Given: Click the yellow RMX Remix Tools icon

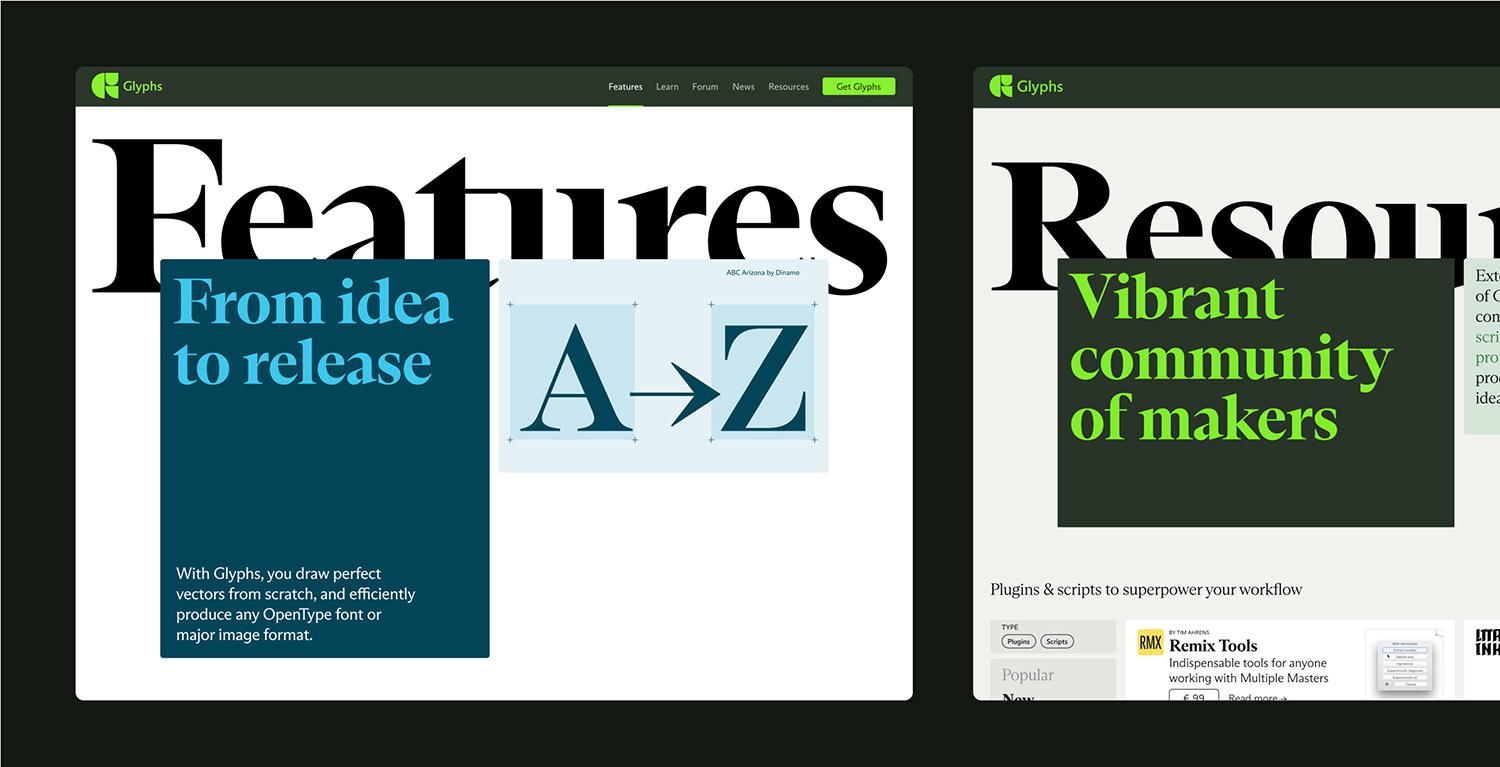Looking at the screenshot, I should pyautogui.click(x=1150, y=642).
